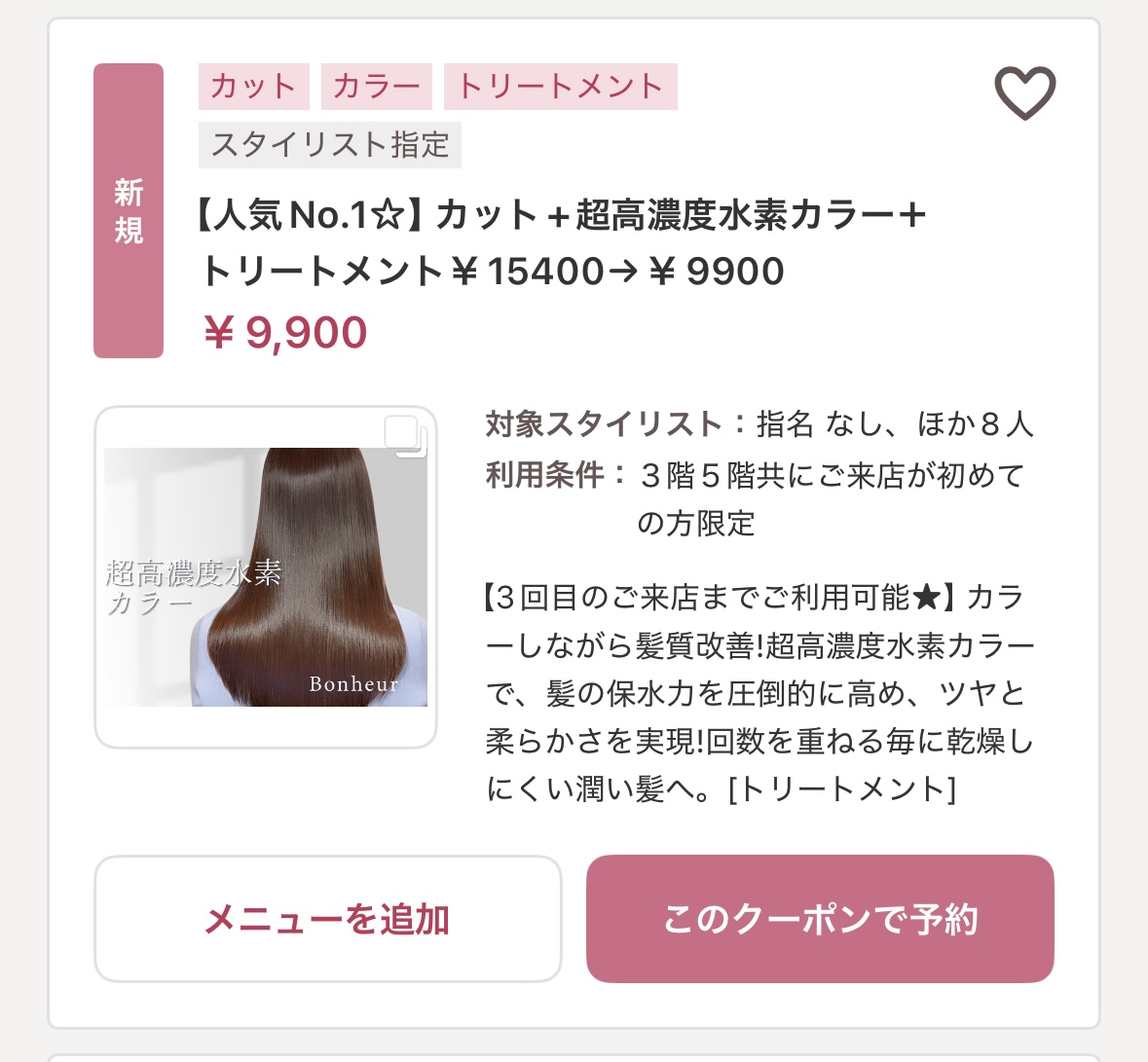The width and height of the screenshot is (1148, 1062).
Task: Click the Bonheur watermark on the photo
Action: pos(353,683)
